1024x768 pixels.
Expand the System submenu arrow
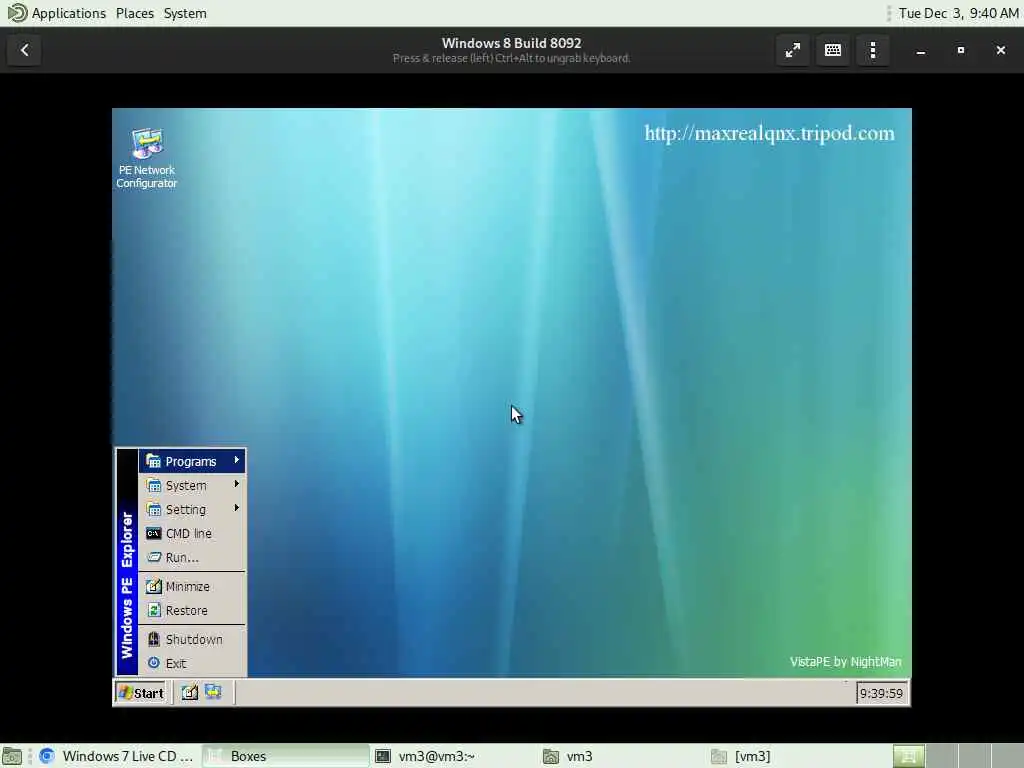click(236, 485)
